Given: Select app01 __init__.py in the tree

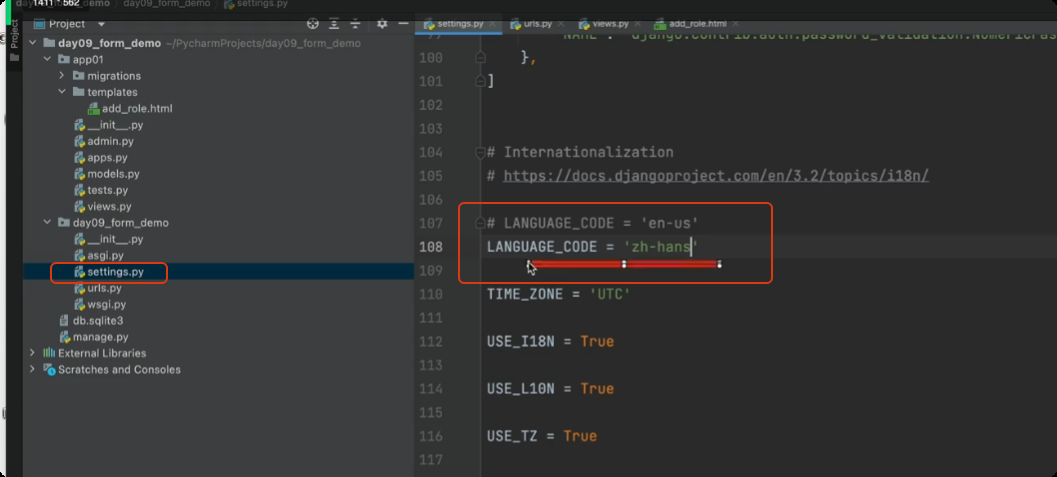Looking at the screenshot, I should 109,125.
